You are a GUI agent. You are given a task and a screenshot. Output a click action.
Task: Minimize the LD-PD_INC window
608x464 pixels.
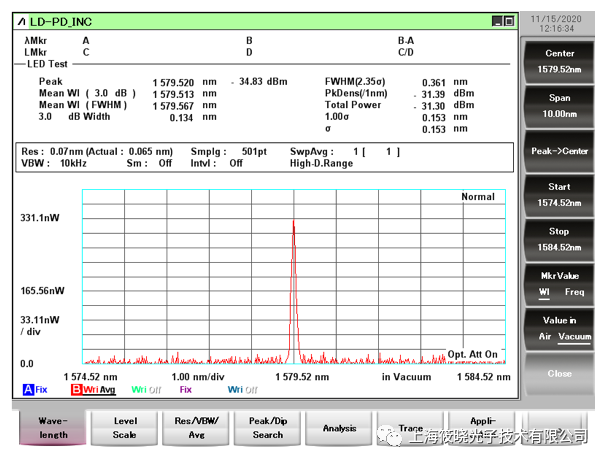pyautogui.click(x=497, y=21)
